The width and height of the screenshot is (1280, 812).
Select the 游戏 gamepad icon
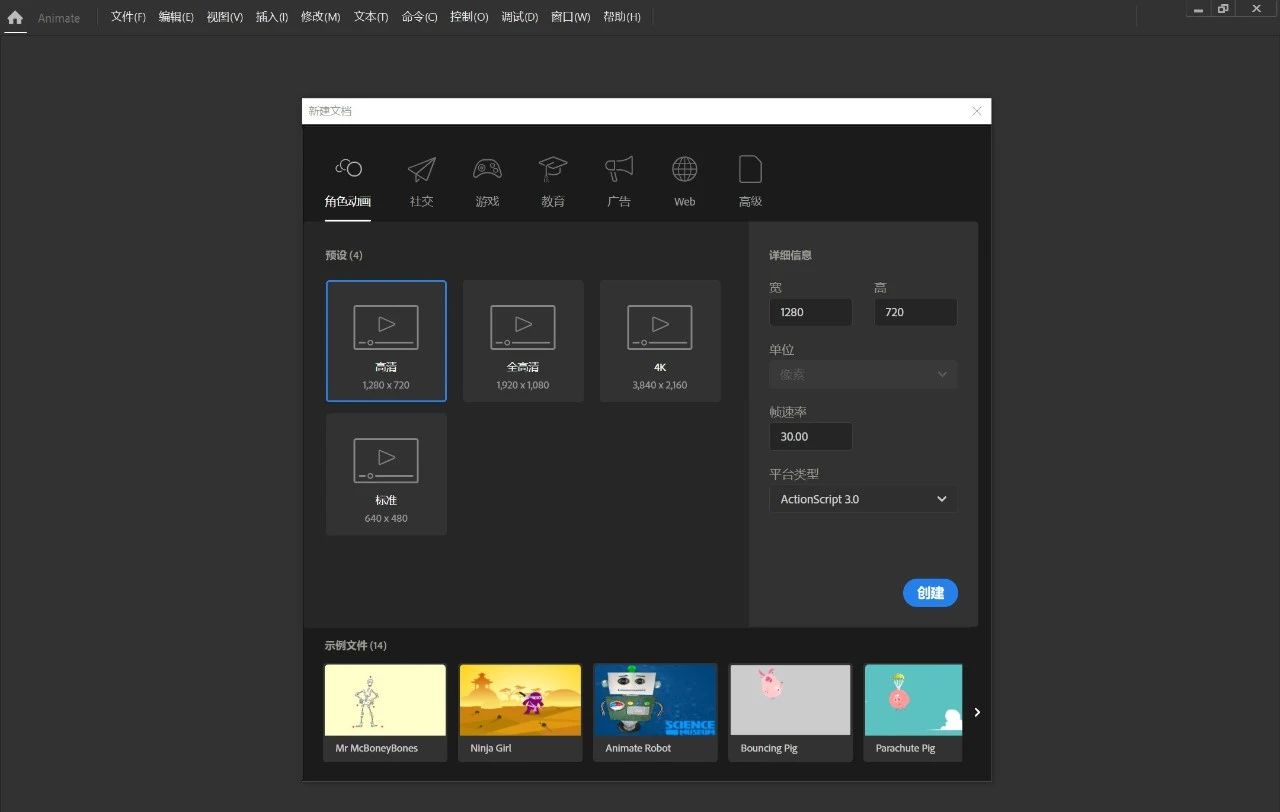[487, 169]
